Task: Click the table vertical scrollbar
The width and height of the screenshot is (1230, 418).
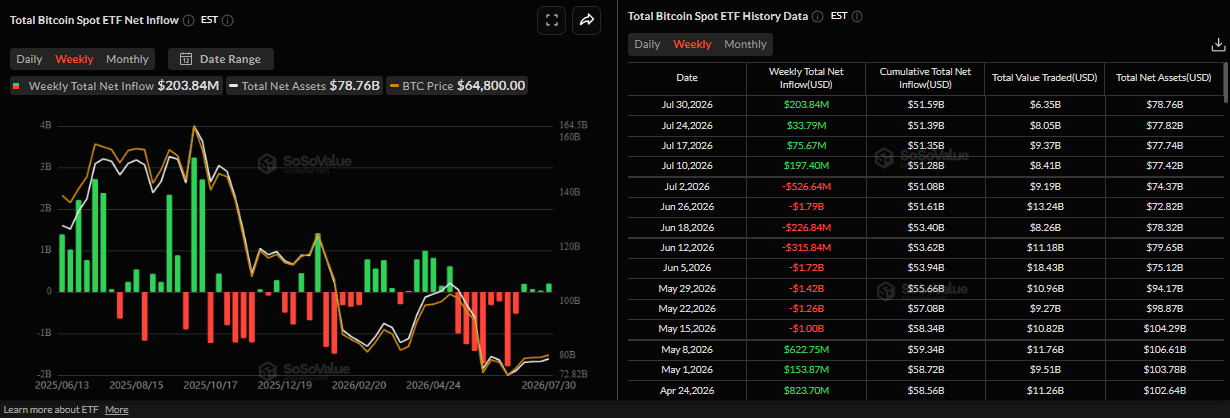Action: pyautogui.click(x=1226, y=85)
